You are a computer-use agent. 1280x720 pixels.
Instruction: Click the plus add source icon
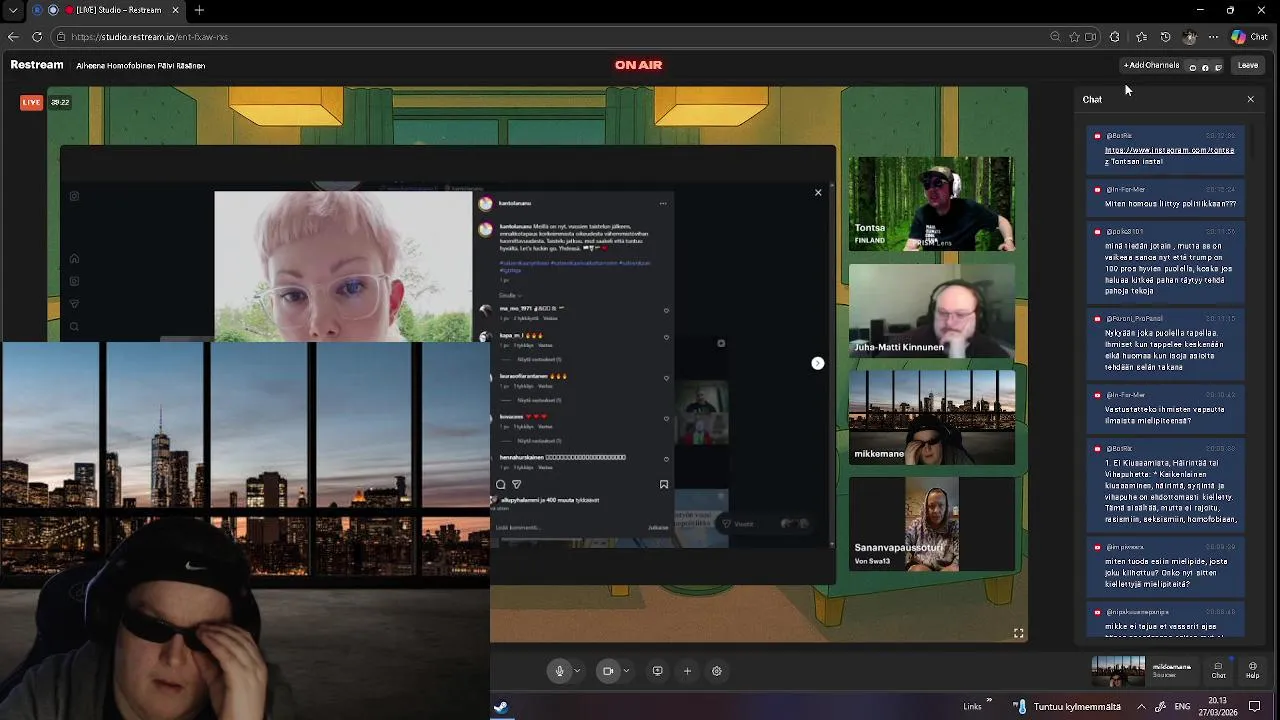[687, 671]
